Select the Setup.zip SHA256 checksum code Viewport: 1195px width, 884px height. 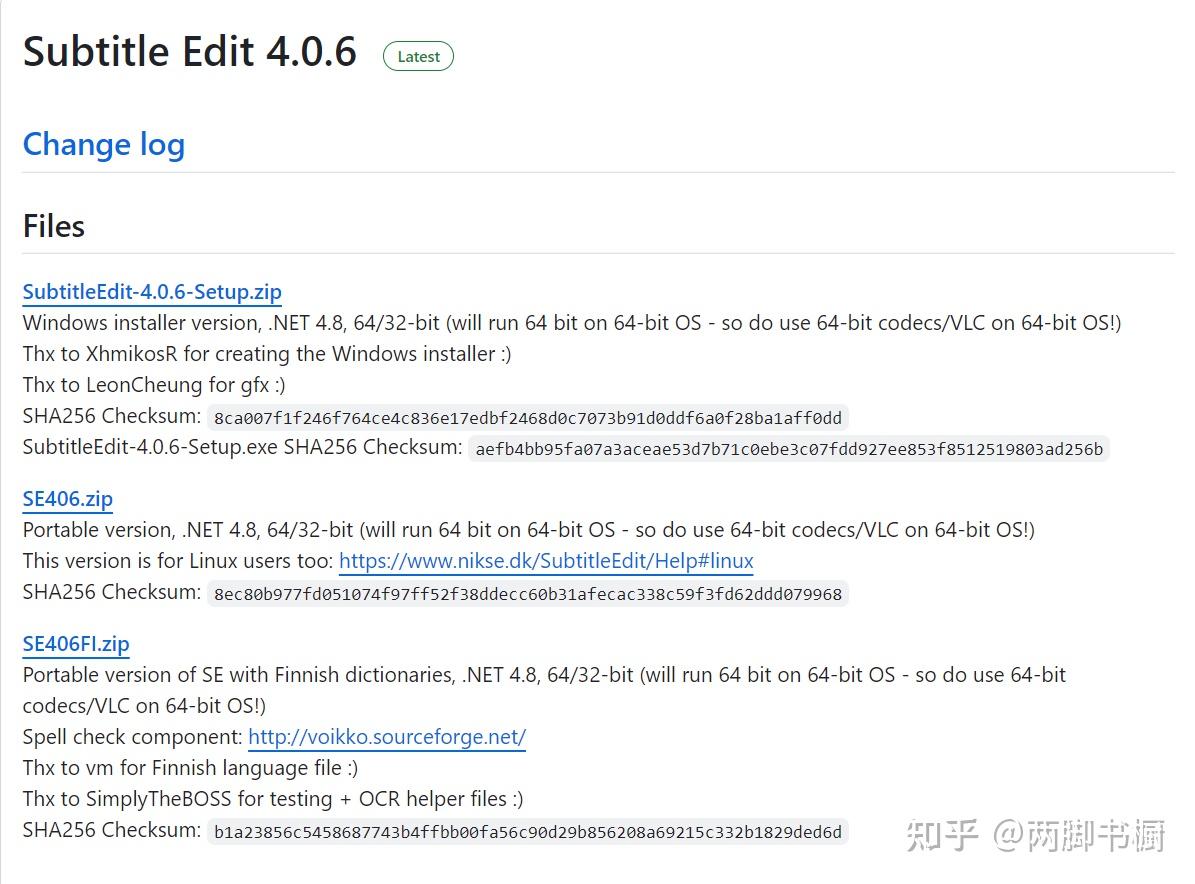[527, 418]
